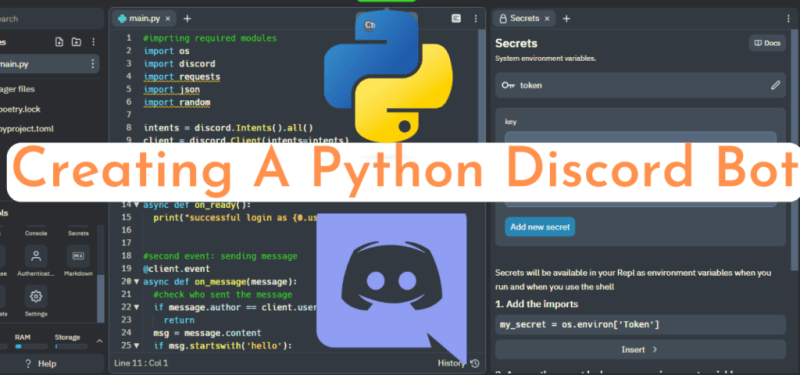Open the Settings gear tool

[36, 296]
